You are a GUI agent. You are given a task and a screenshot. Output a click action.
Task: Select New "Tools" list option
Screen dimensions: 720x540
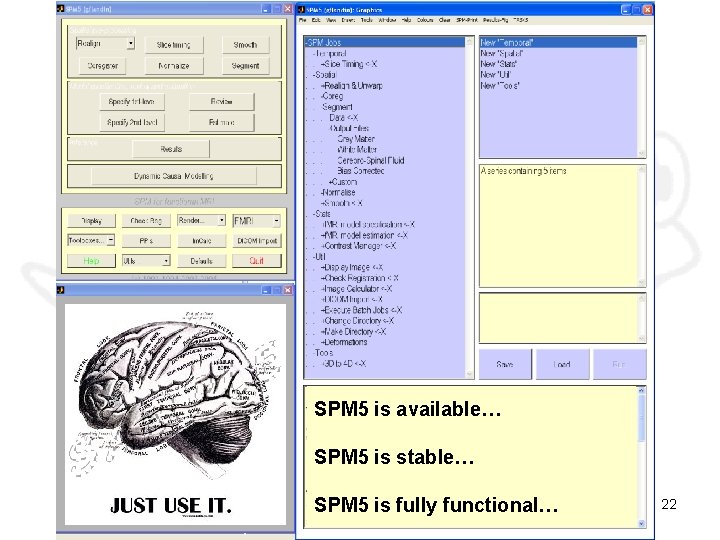tap(500, 86)
